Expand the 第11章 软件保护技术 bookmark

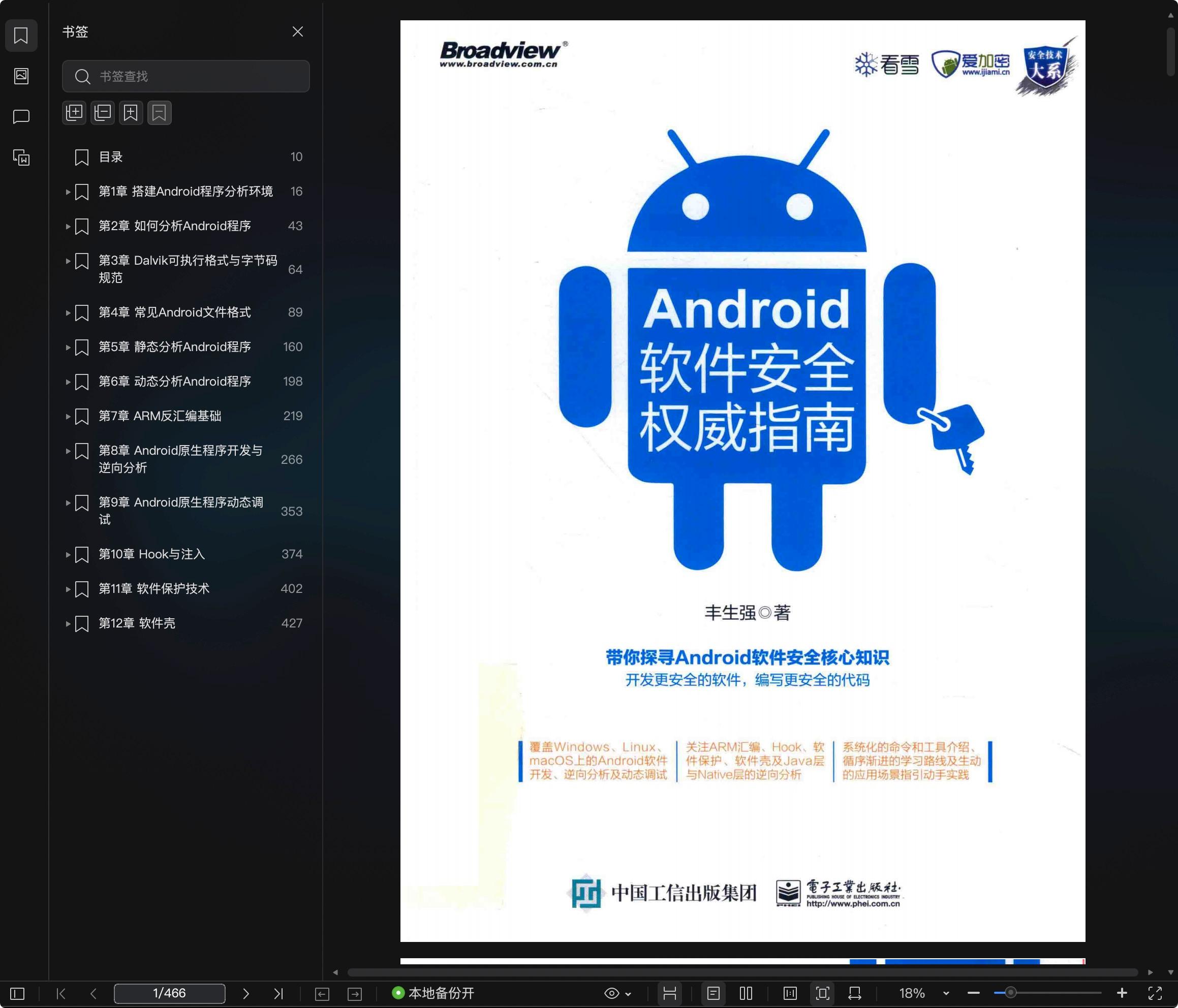(x=68, y=589)
